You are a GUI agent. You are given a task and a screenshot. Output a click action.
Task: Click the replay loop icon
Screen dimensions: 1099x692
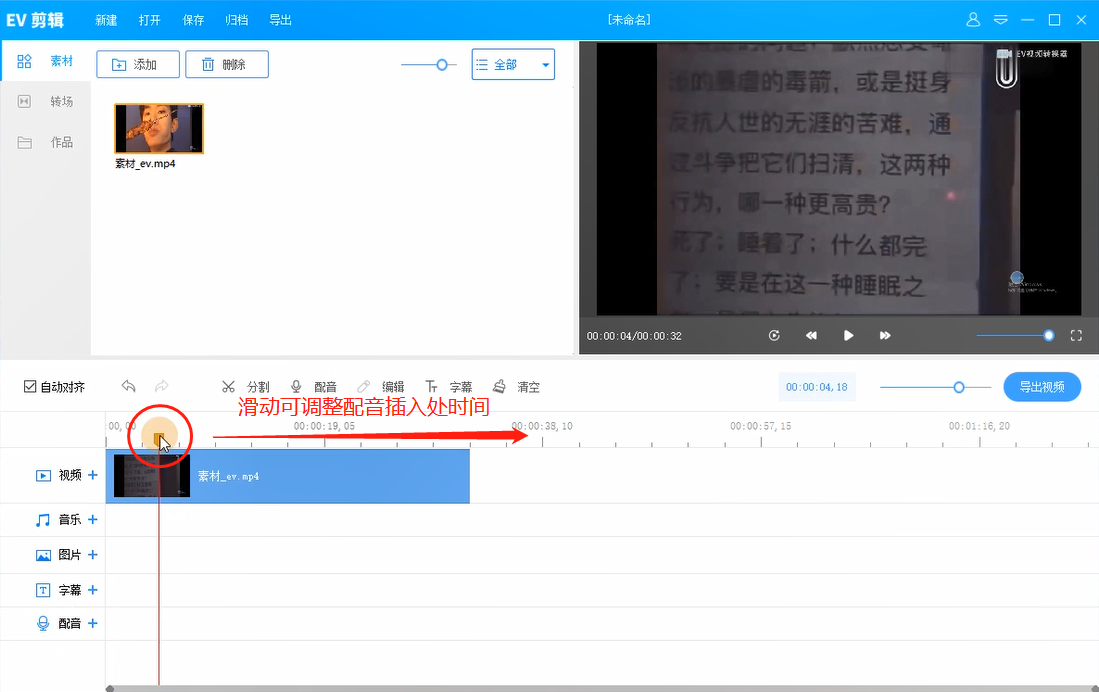pos(774,336)
